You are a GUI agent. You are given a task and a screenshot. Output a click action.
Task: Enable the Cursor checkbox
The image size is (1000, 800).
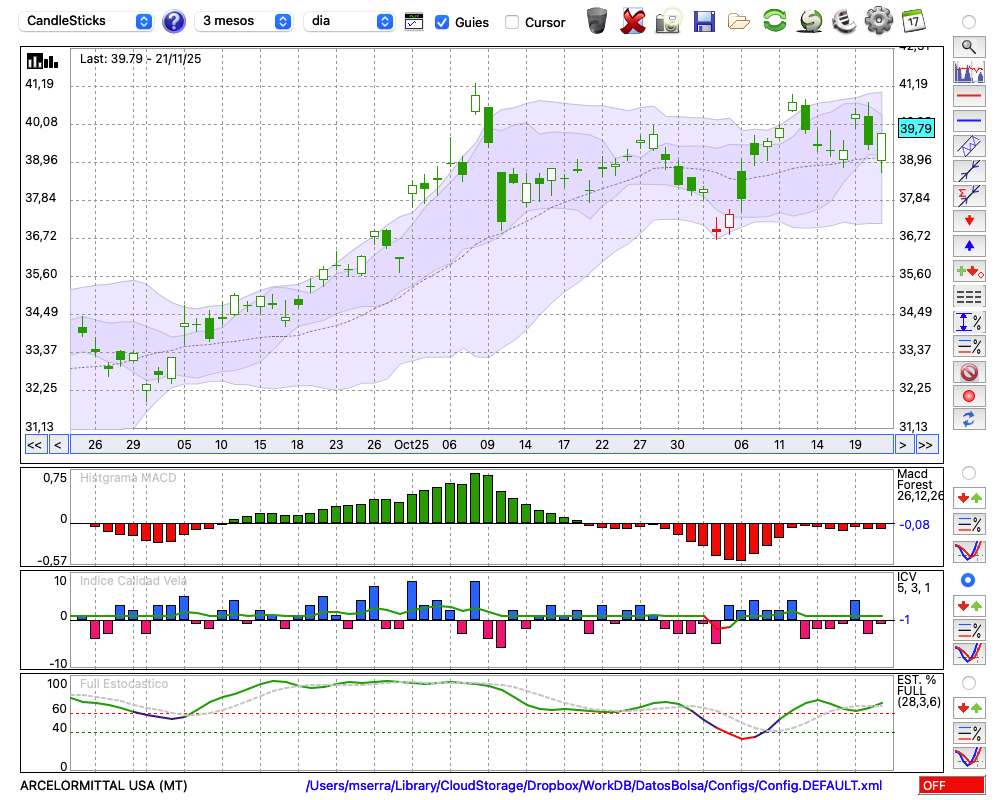511,22
